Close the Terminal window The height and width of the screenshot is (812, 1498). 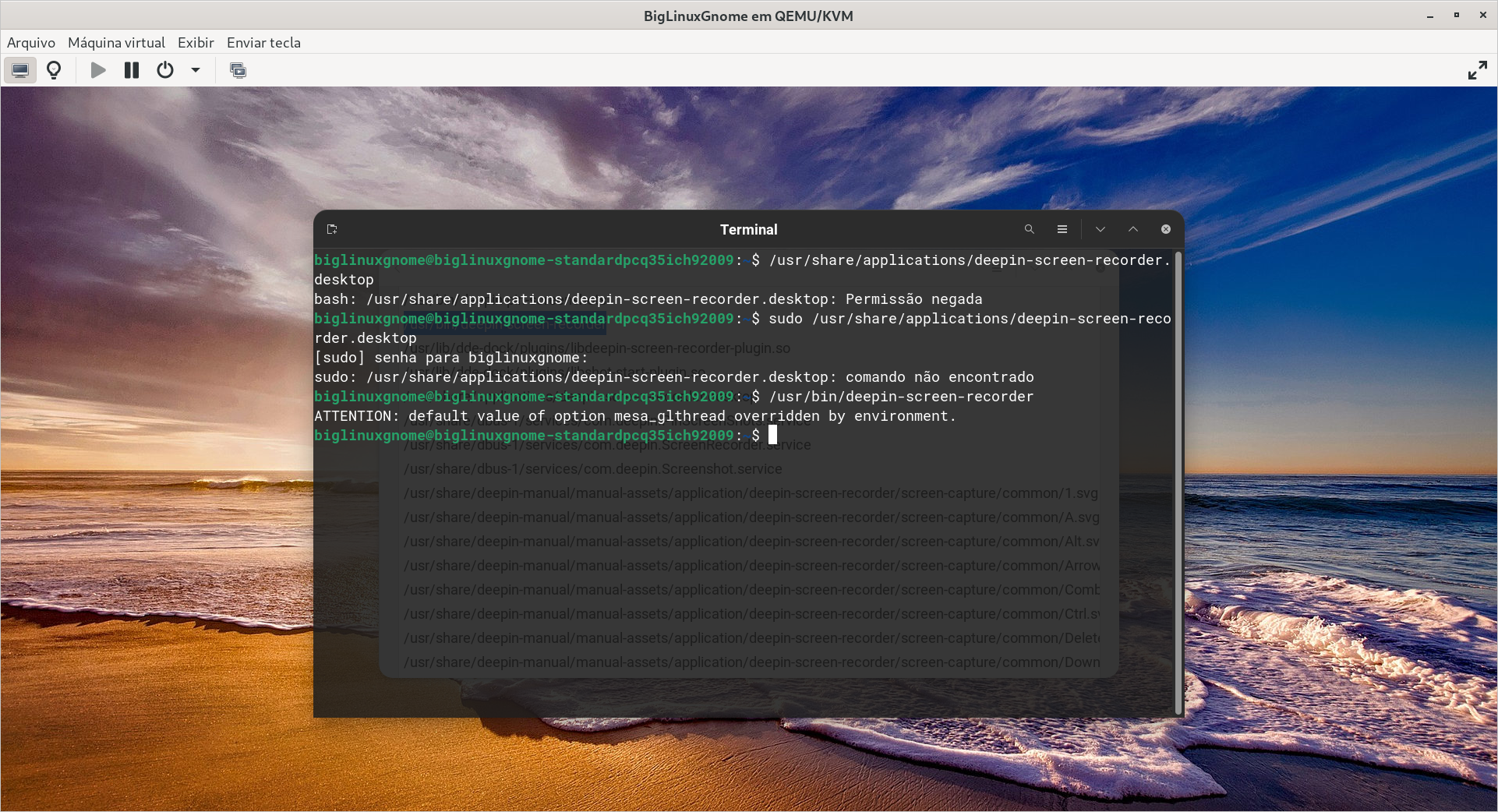click(x=1166, y=229)
